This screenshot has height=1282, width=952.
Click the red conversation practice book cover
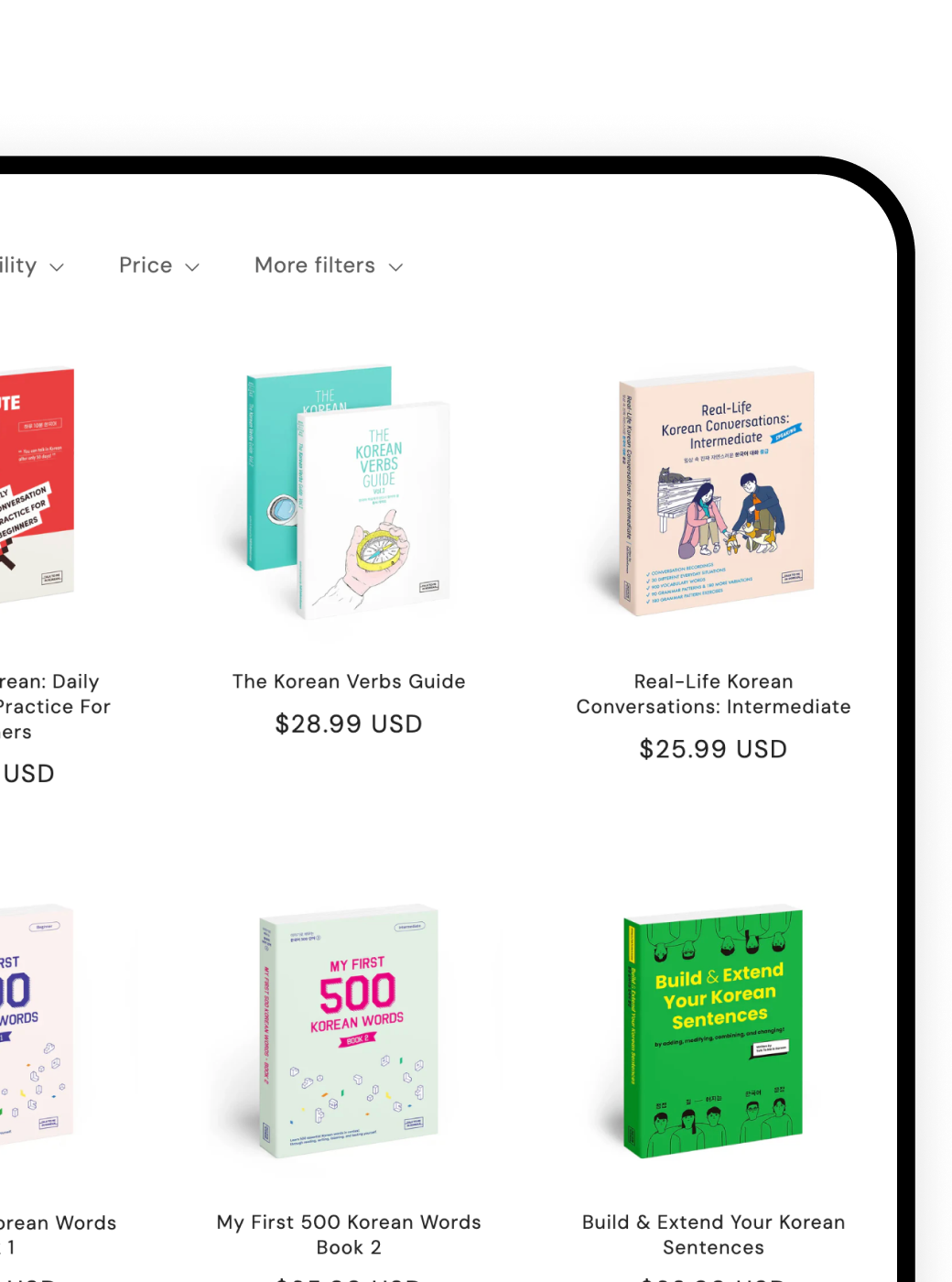37,485
